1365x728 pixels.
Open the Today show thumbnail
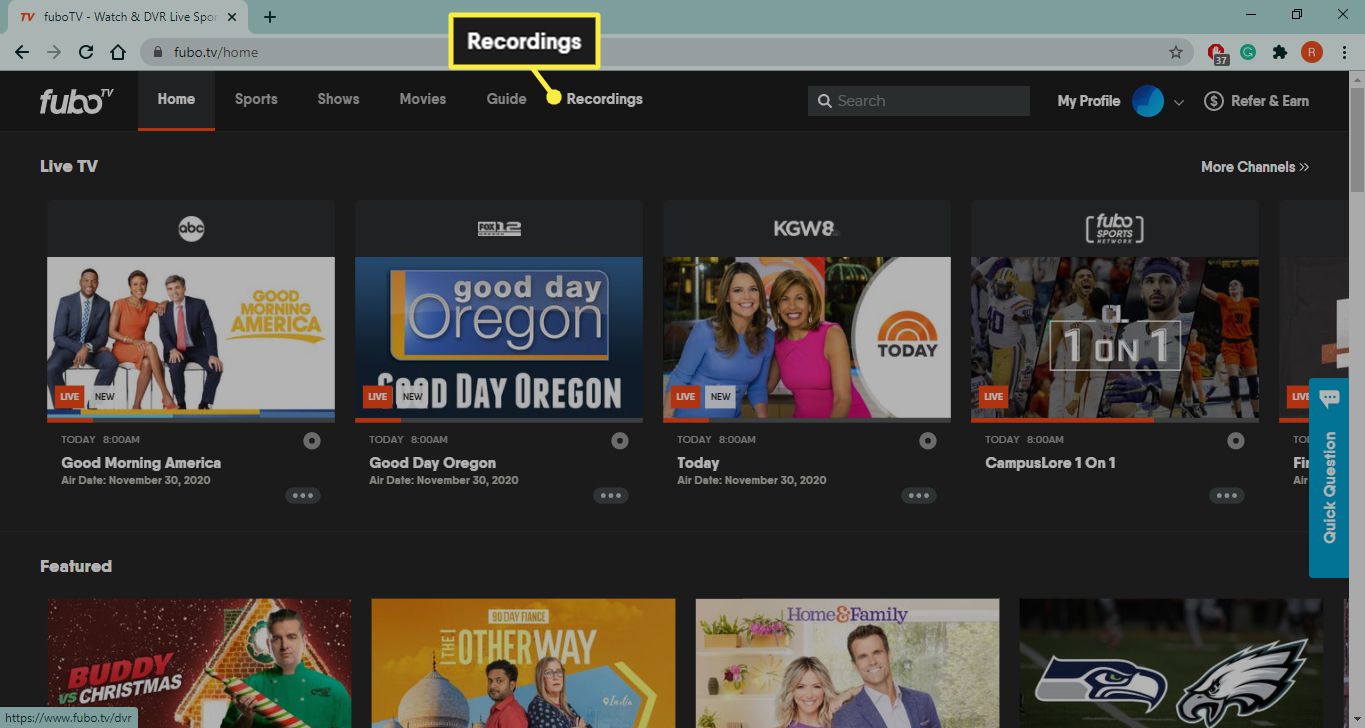coord(807,338)
